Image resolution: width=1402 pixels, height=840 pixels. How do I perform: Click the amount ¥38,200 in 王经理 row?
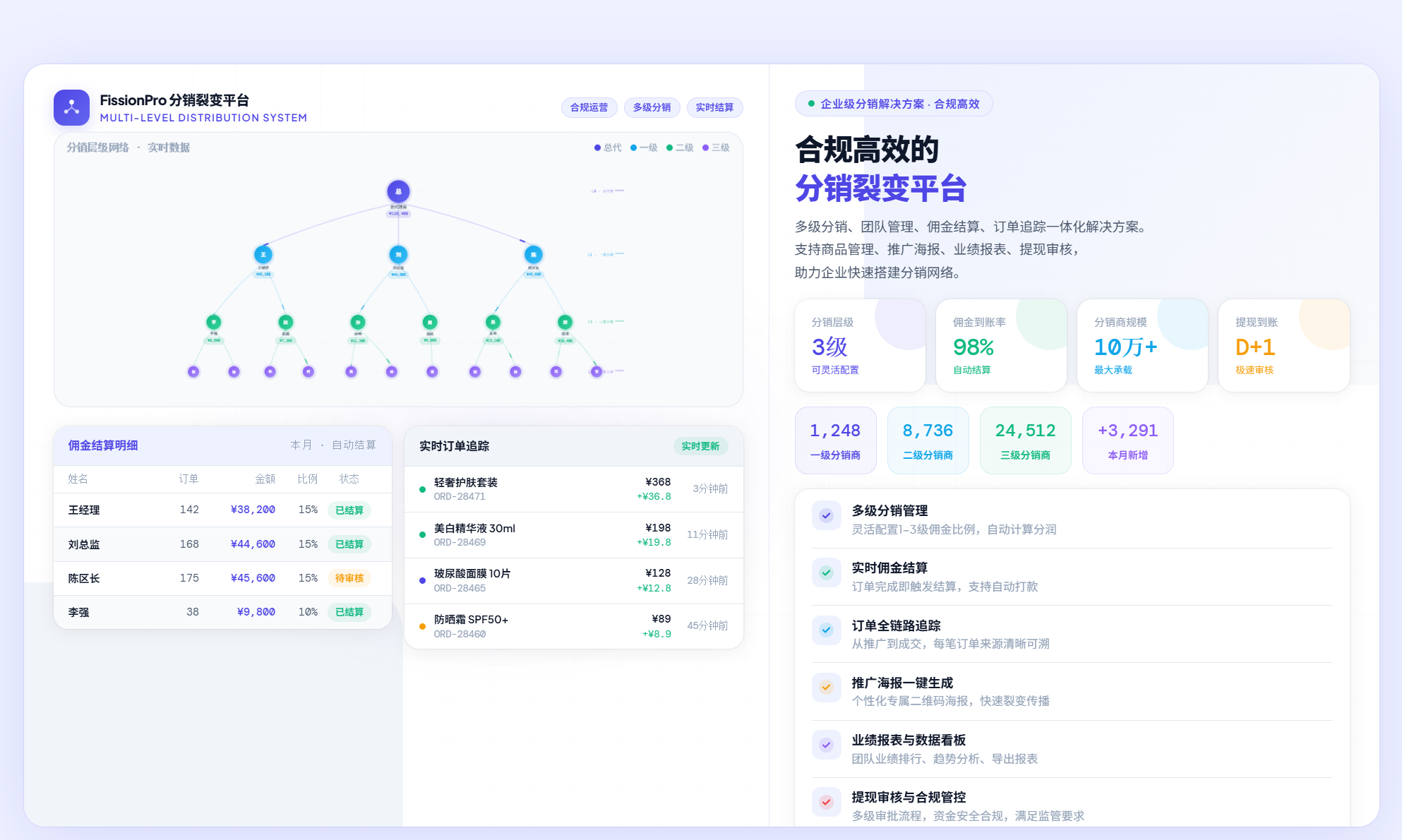(x=253, y=510)
